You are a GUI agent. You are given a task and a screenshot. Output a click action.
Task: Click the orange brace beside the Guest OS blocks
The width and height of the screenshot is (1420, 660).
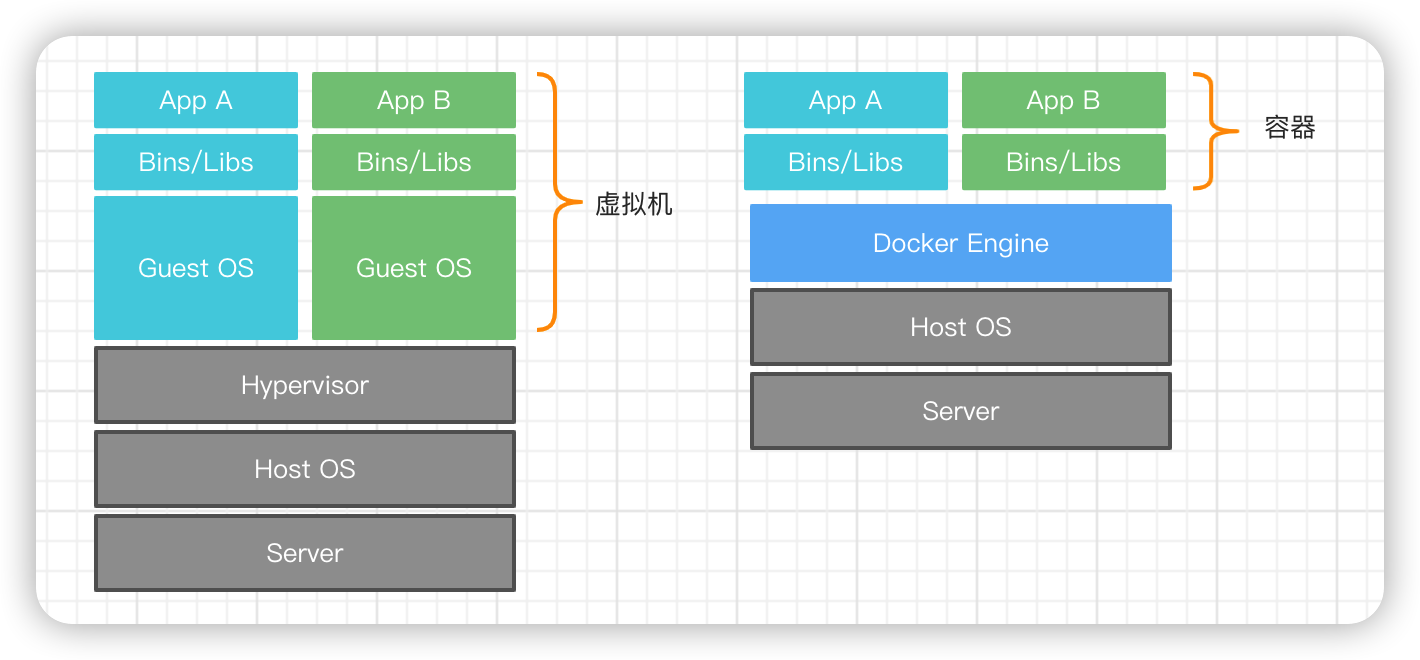click(553, 201)
